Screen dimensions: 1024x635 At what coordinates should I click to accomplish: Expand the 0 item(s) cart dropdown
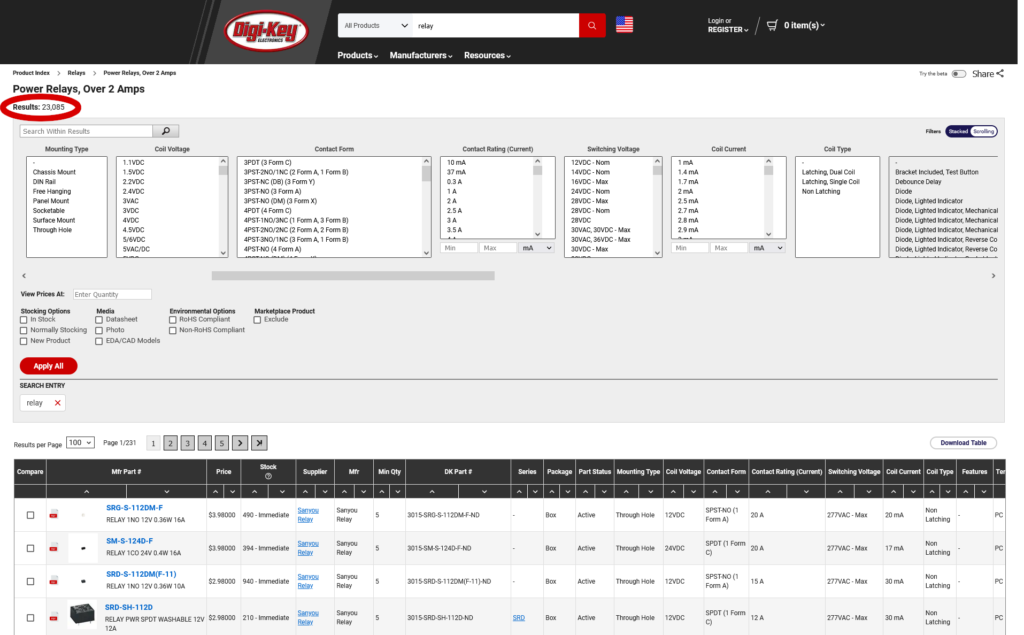click(x=804, y=25)
